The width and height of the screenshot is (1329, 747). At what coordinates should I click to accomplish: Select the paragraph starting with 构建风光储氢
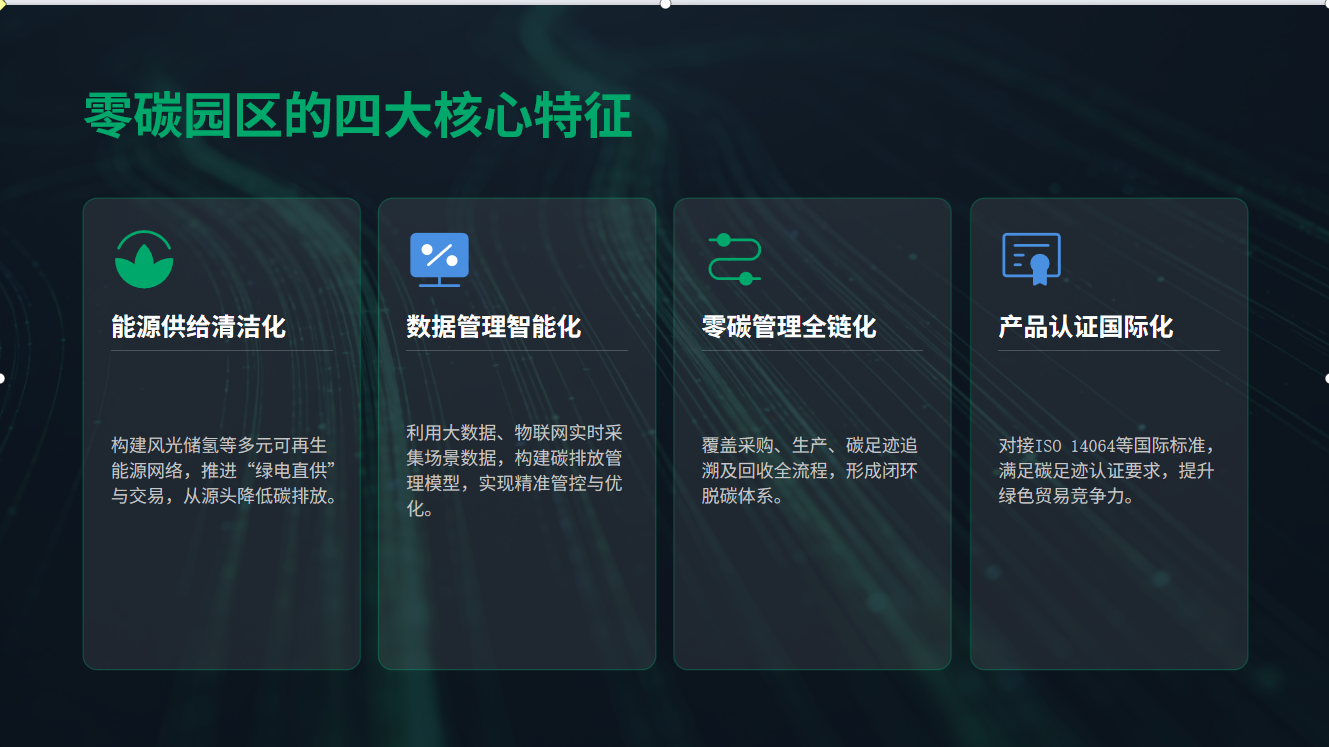point(222,470)
